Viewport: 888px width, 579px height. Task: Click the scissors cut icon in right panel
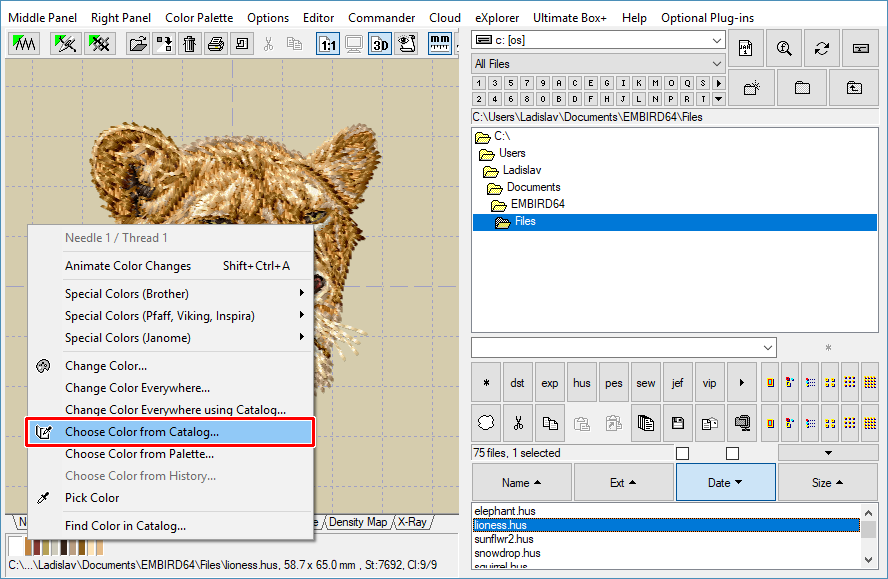coord(518,423)
